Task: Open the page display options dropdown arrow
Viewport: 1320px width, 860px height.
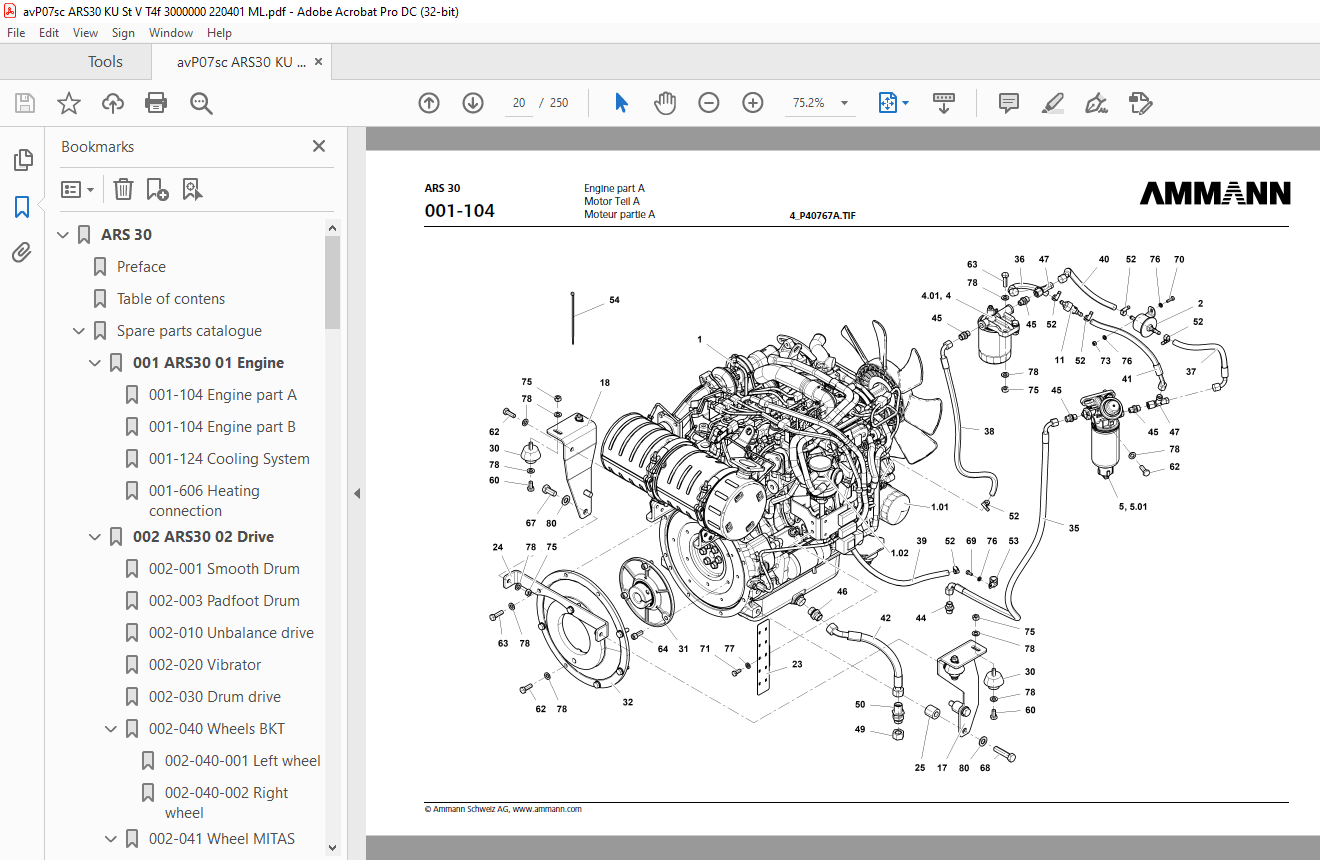Action: pos(906,103)
